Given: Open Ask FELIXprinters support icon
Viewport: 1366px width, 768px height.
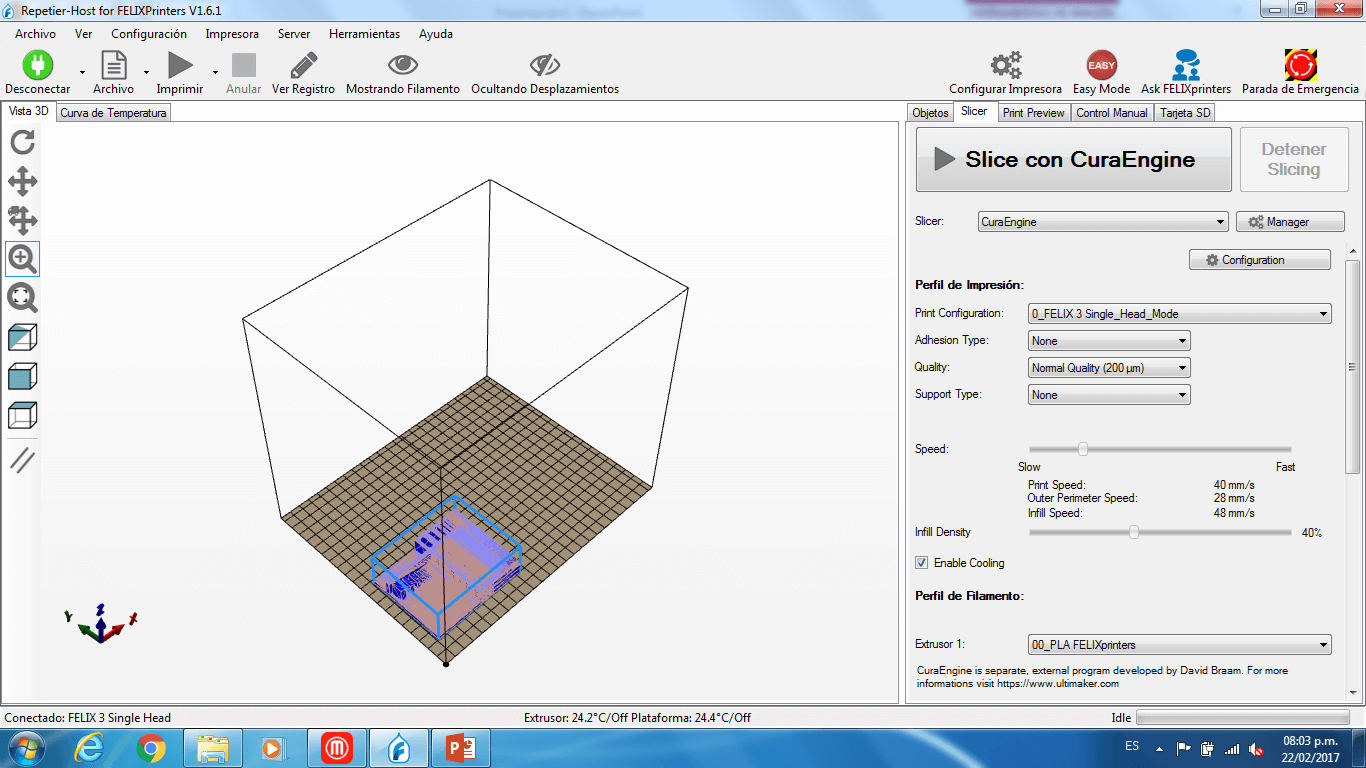Looking at the screenshot, I should pos(1186,65).
